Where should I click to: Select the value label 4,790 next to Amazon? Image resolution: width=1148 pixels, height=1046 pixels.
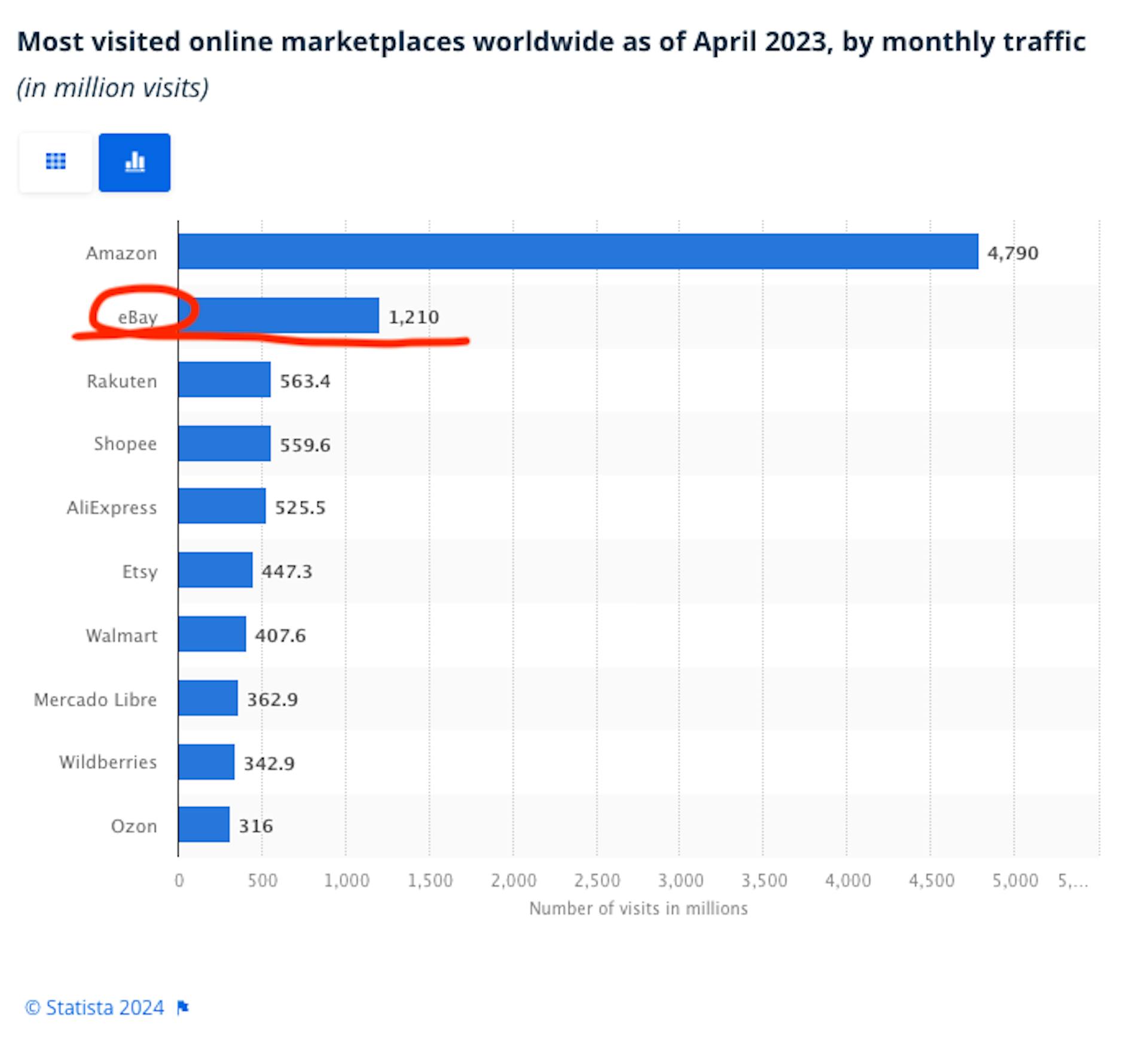coord(1012,252)
